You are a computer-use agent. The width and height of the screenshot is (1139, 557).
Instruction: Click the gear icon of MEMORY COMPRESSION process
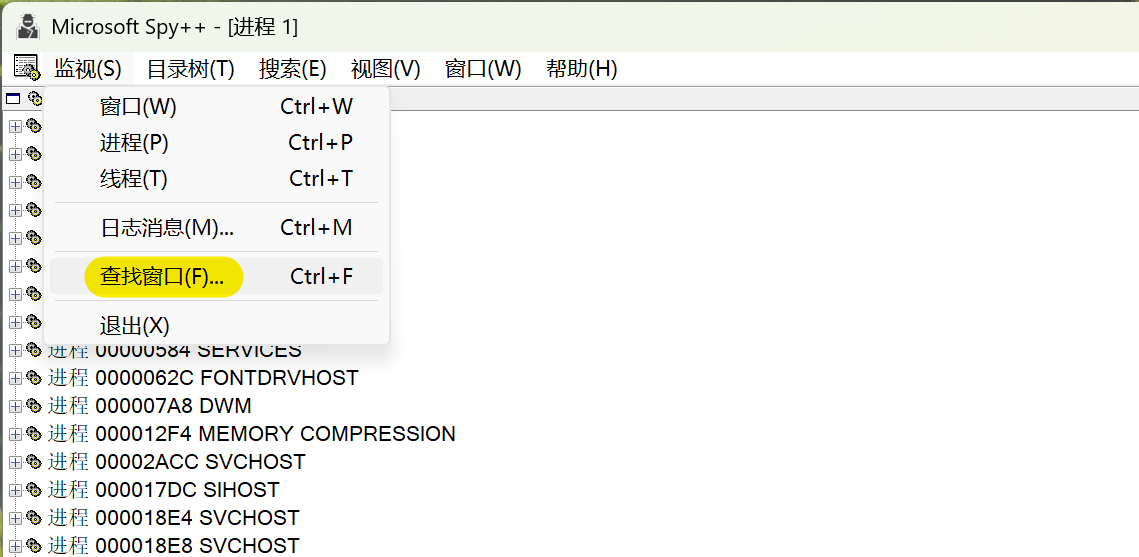pyautogui.click(x=34, y=434)
